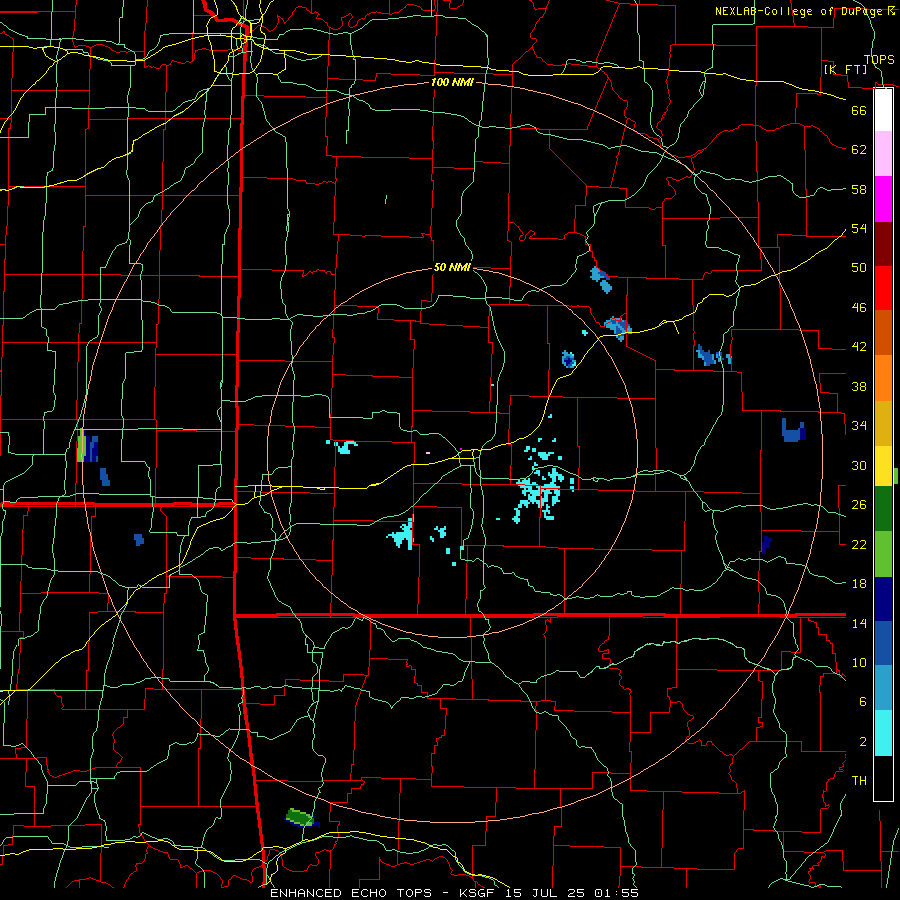
Task: Click the 100 NMI range ring label
Action: pos(452,82)
